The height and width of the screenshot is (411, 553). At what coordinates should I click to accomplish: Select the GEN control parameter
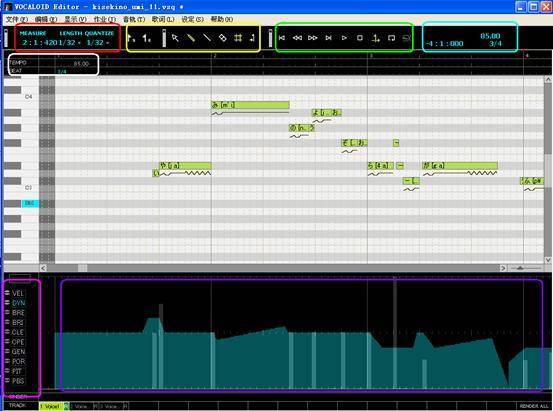[x=18, y=352]
